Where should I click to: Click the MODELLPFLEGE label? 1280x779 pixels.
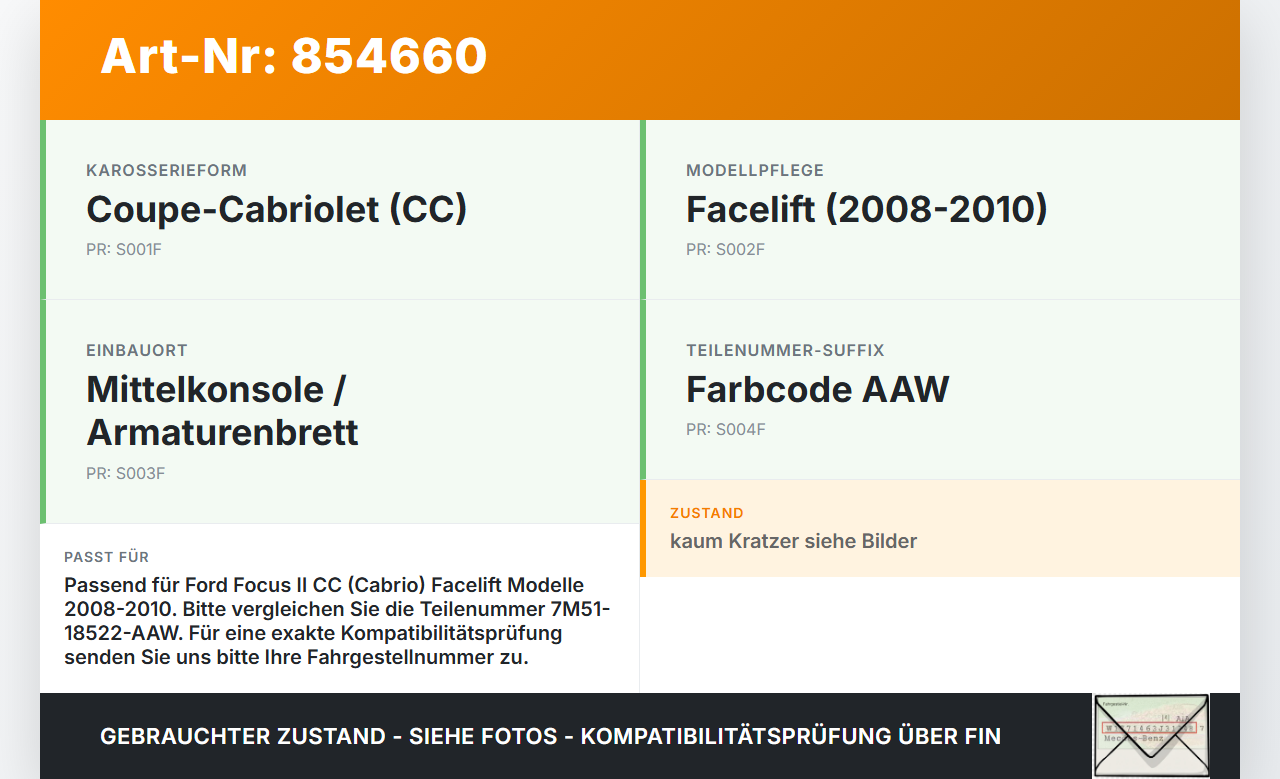click(x=755, y=170)
